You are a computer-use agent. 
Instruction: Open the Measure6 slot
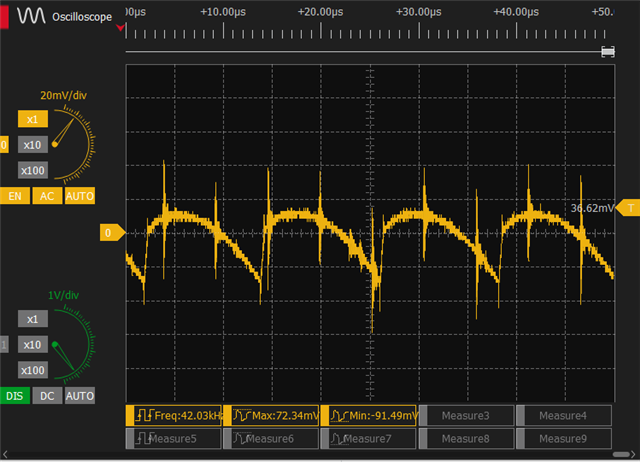271,438
